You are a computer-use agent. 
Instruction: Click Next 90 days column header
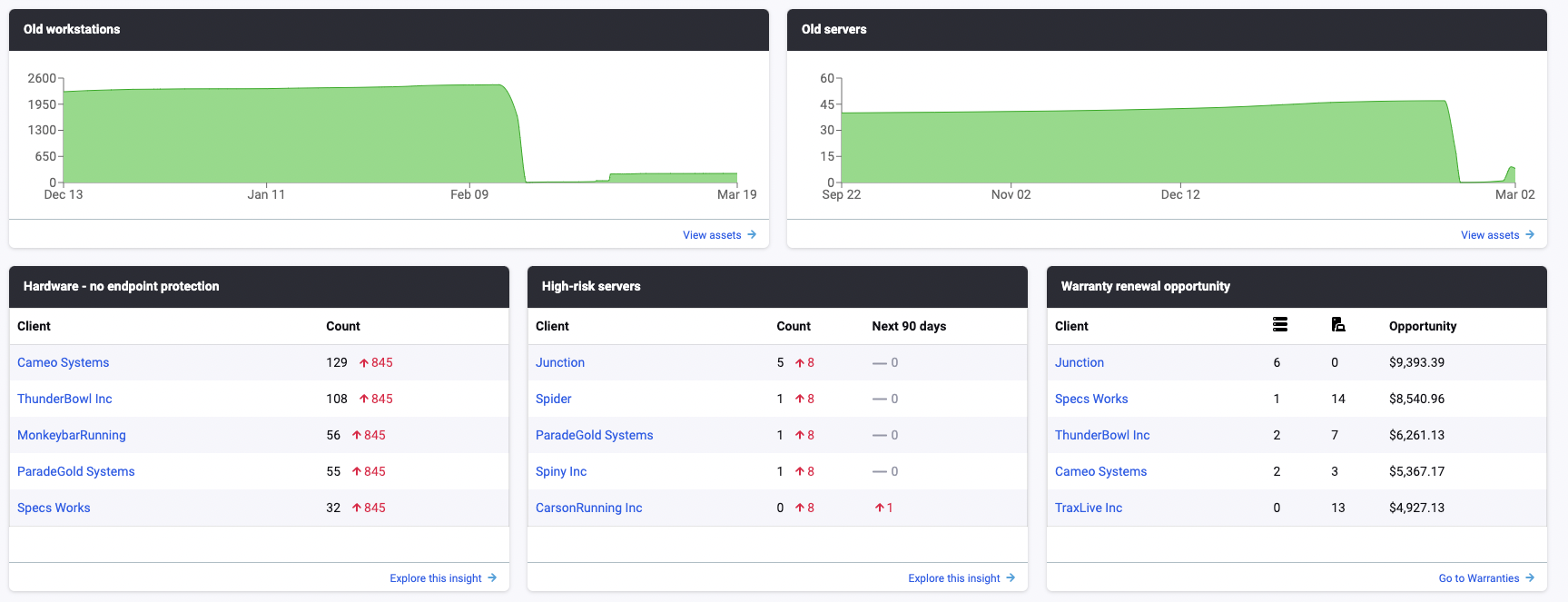pyautogui.click(x=909, y=326)
